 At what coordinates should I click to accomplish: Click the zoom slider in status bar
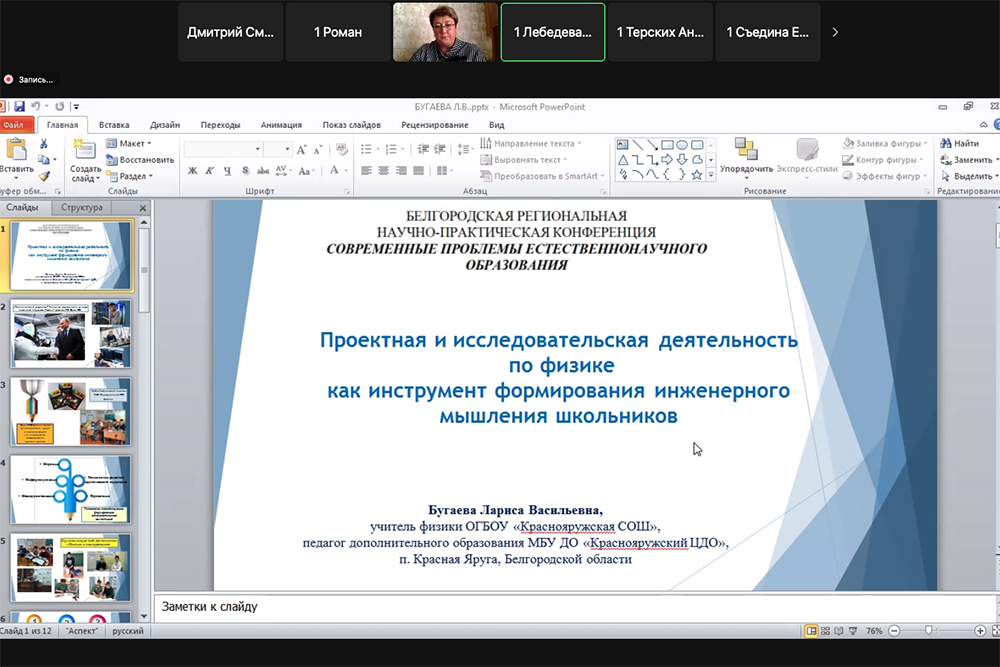[929, 631]
